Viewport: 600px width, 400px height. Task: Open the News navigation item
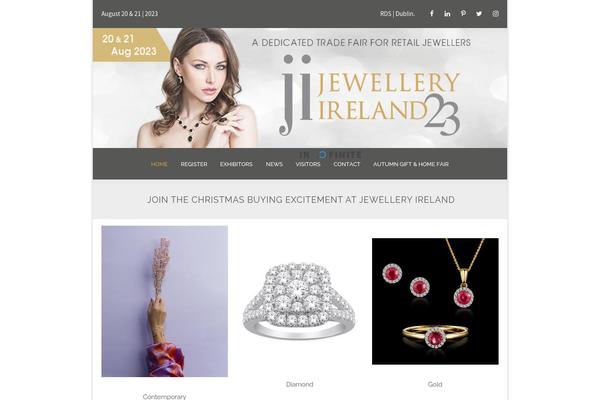click(x=274, y=164)
